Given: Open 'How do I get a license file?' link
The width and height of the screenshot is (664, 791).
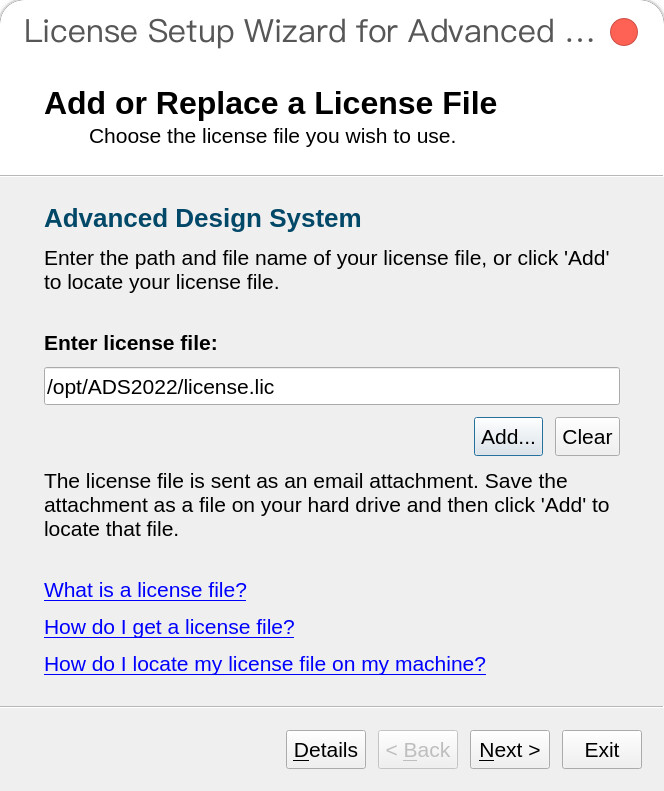Looking at the screenshot, I should coord(169,627).
